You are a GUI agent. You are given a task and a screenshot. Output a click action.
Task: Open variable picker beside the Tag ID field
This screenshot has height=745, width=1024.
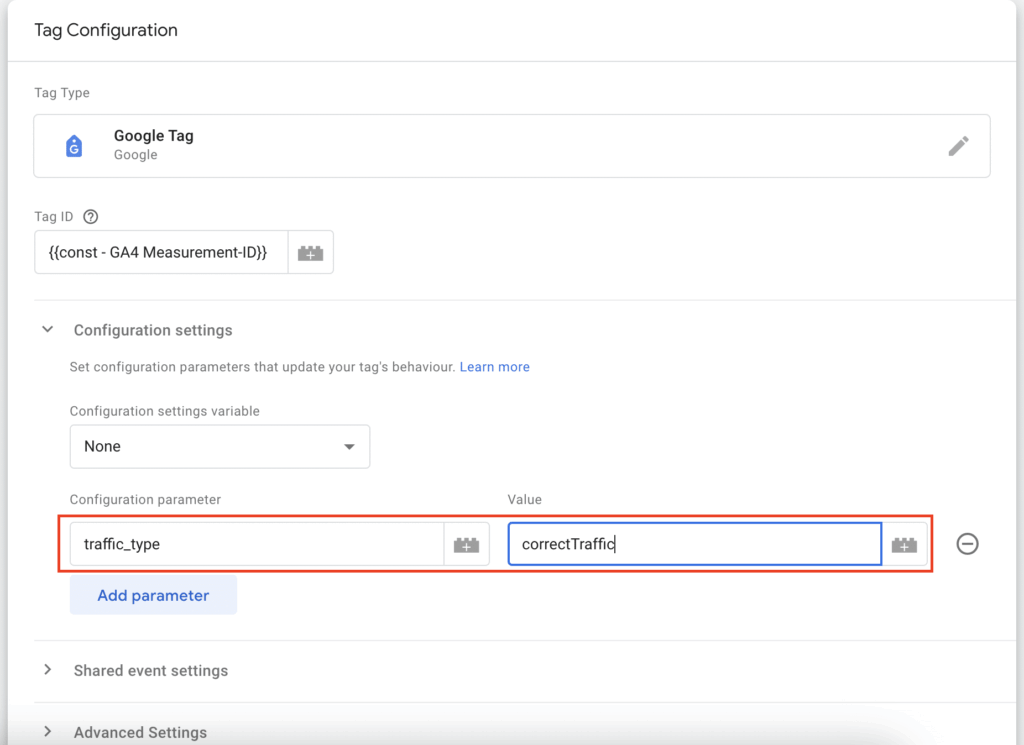pyautogui.click(x=310, y=252)
